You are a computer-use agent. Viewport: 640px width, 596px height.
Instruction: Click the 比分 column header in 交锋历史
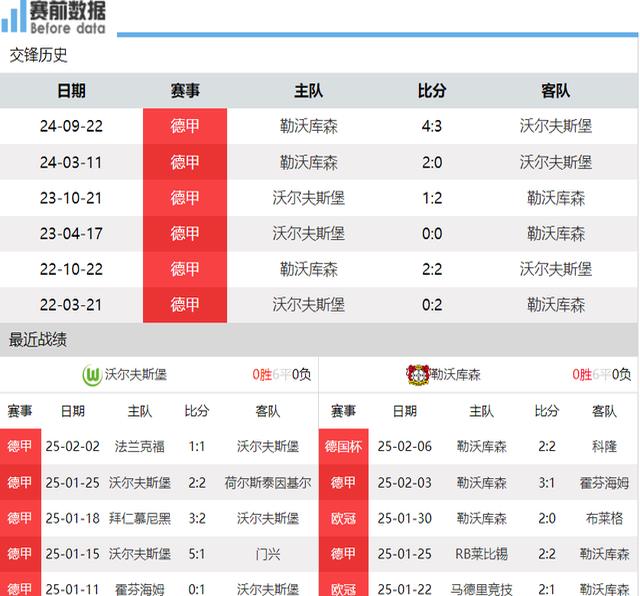tap(432, 90)
